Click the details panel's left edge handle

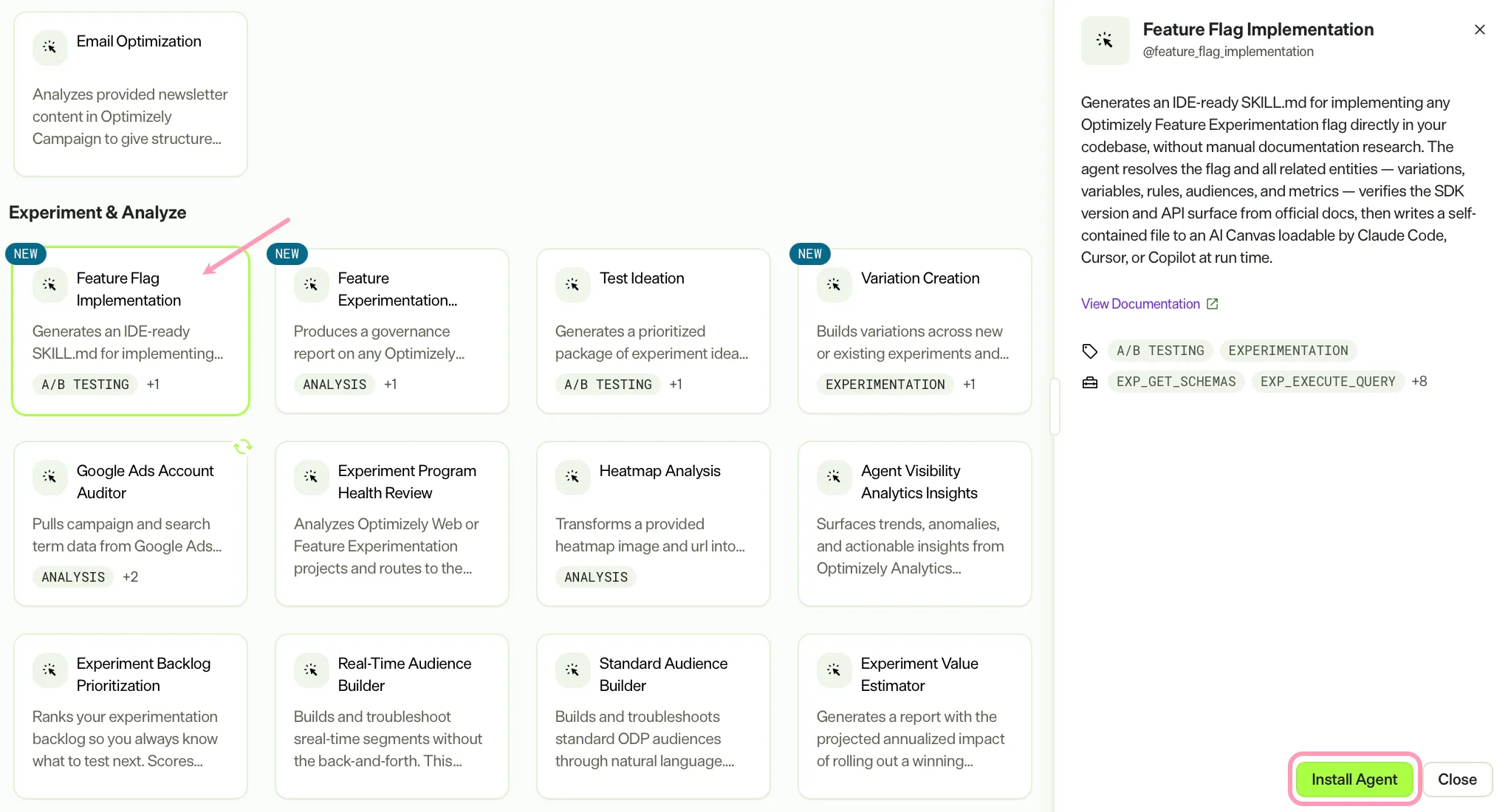point(1055,407)
